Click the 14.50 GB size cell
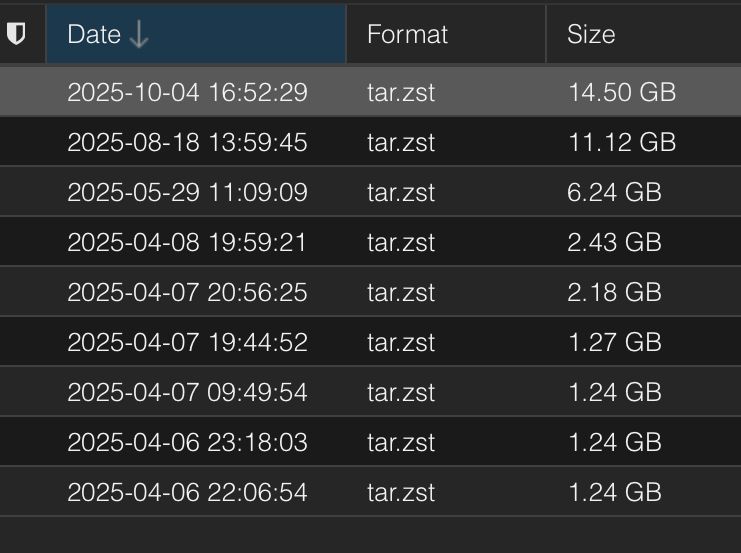The image size is (741, 553). click(621, 92)
